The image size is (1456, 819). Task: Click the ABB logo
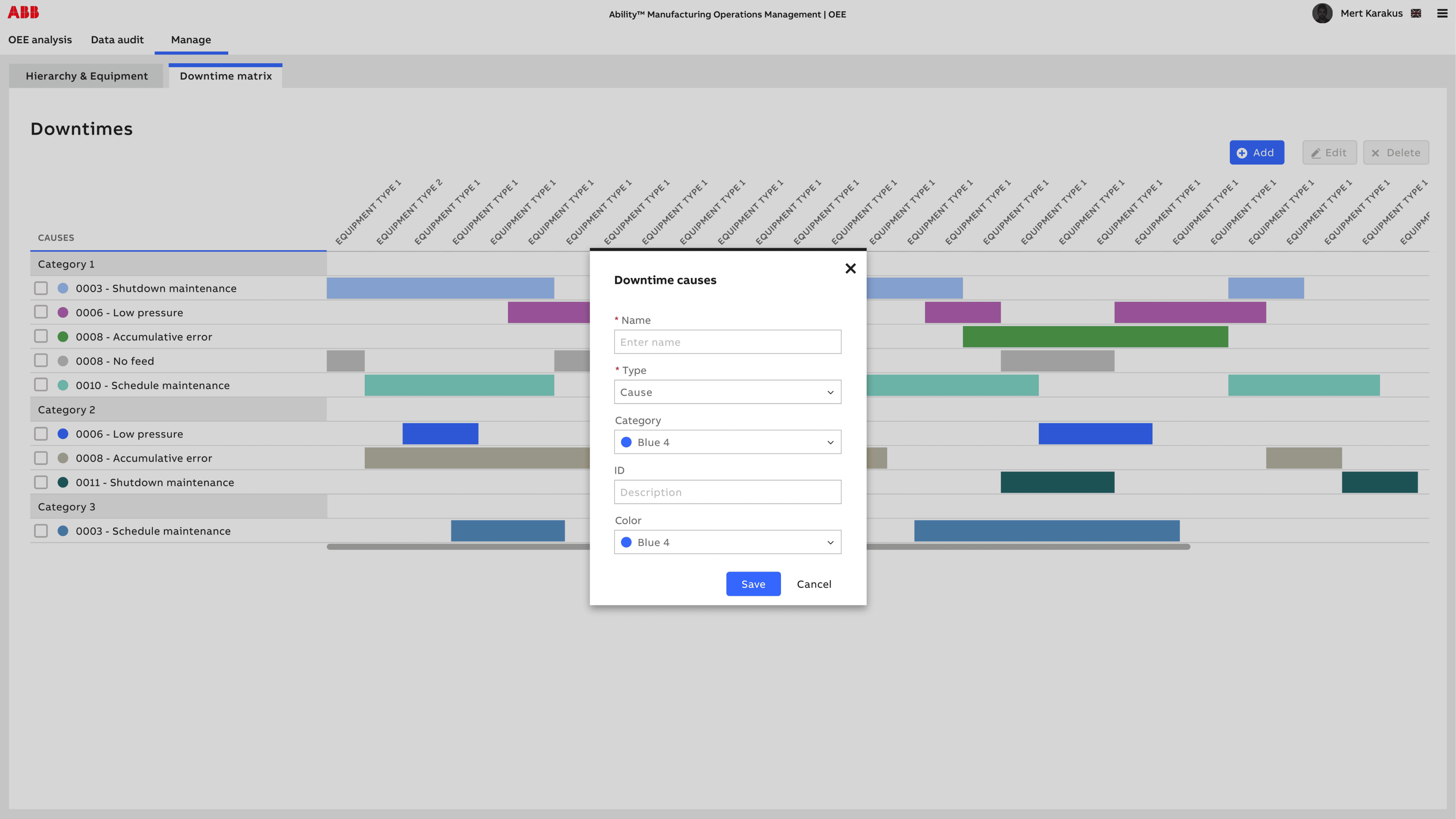point(23,12)
